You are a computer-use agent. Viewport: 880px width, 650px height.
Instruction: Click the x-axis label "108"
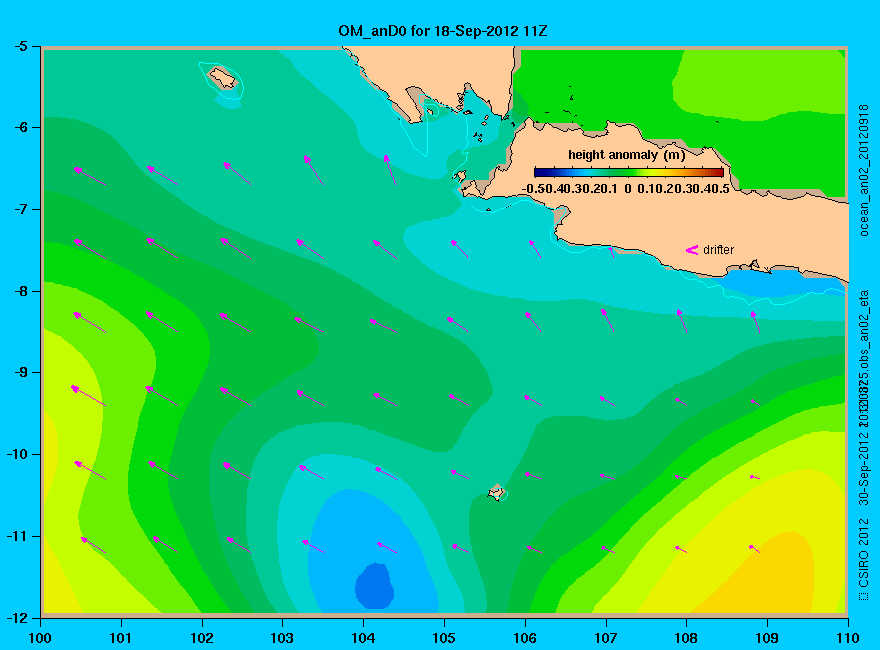point(686,638)
